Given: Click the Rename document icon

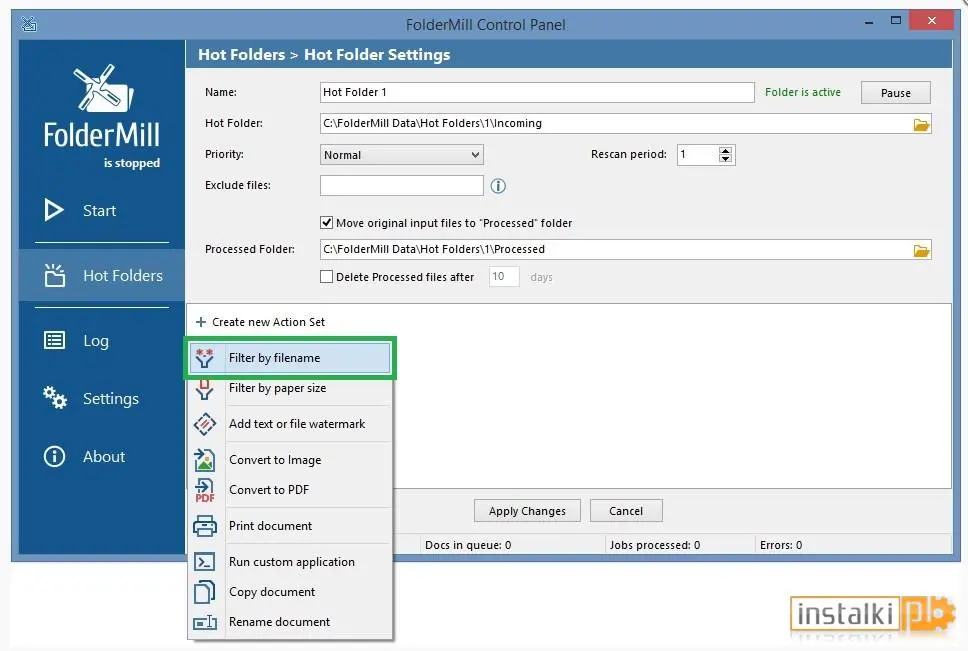Looking at the screenshot, I should (204, 622).
